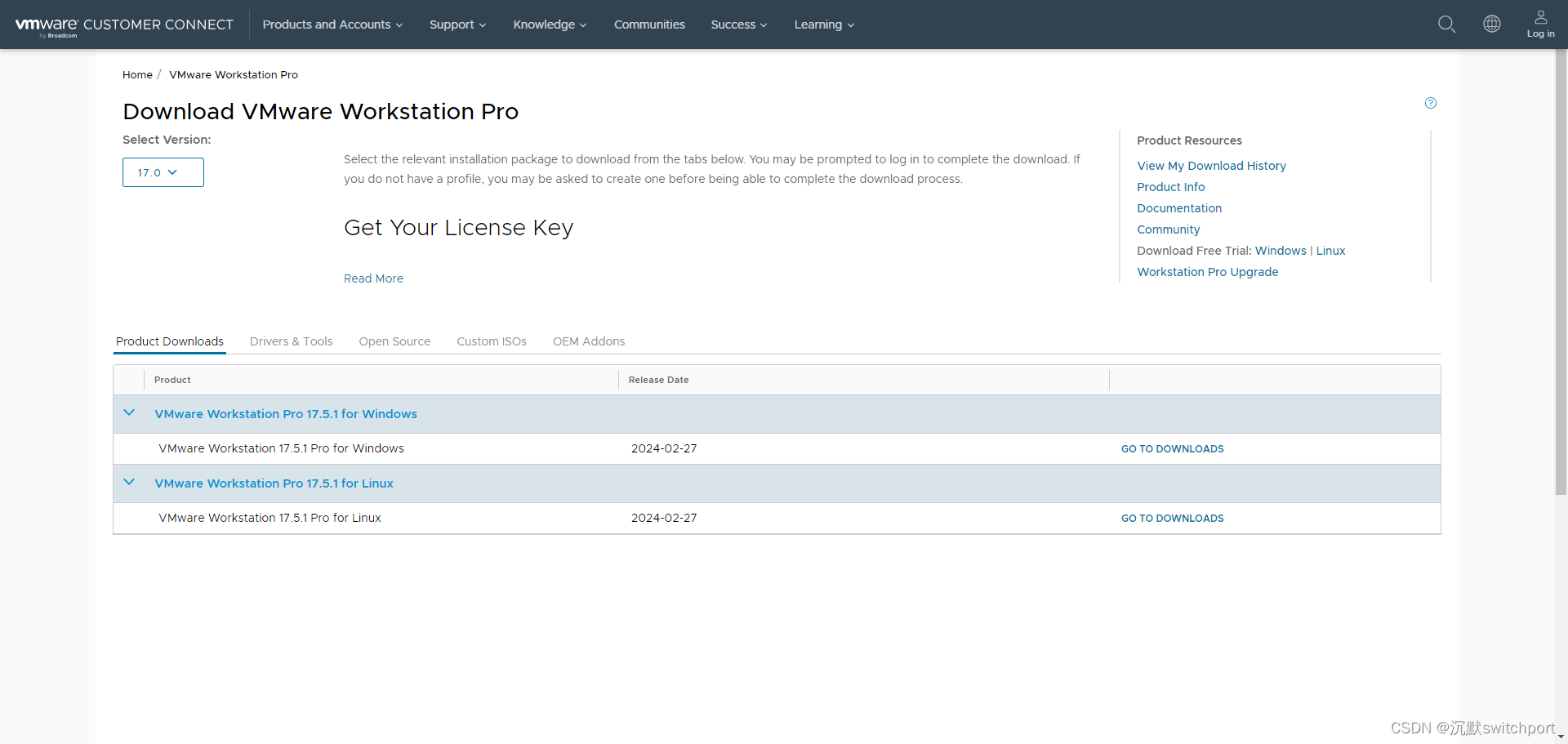Click Linux free trial link
The image size is (1568, 744).
[1330, 251]
